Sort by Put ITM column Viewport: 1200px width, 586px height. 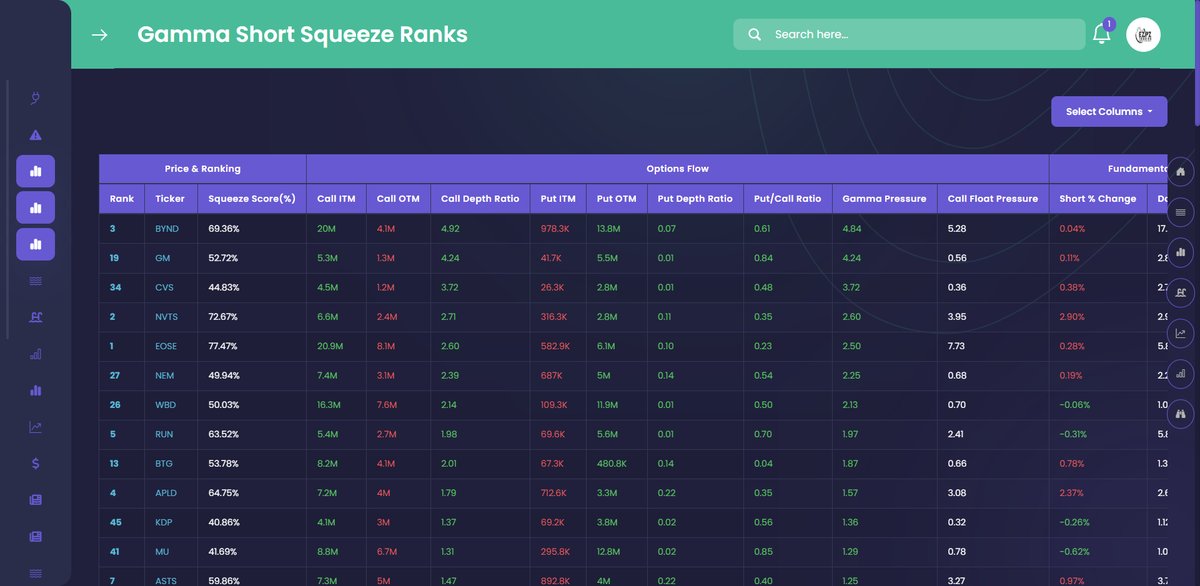point(558,199)
